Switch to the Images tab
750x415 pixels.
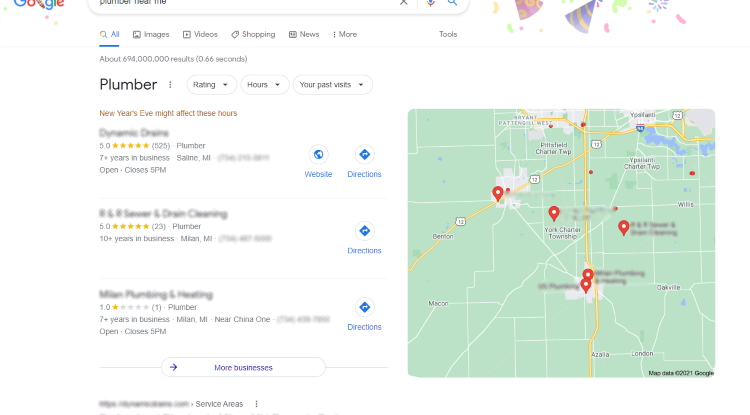151,34
